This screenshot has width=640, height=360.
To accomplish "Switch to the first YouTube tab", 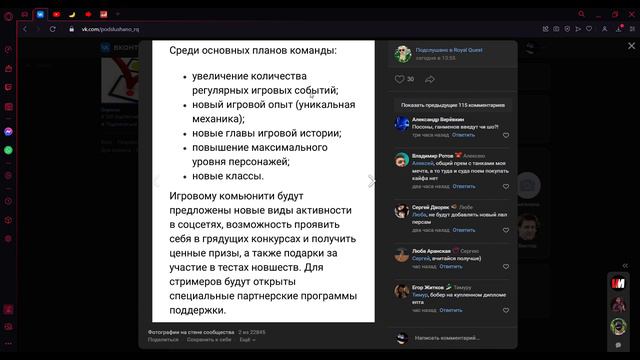I will click(56, 14).
